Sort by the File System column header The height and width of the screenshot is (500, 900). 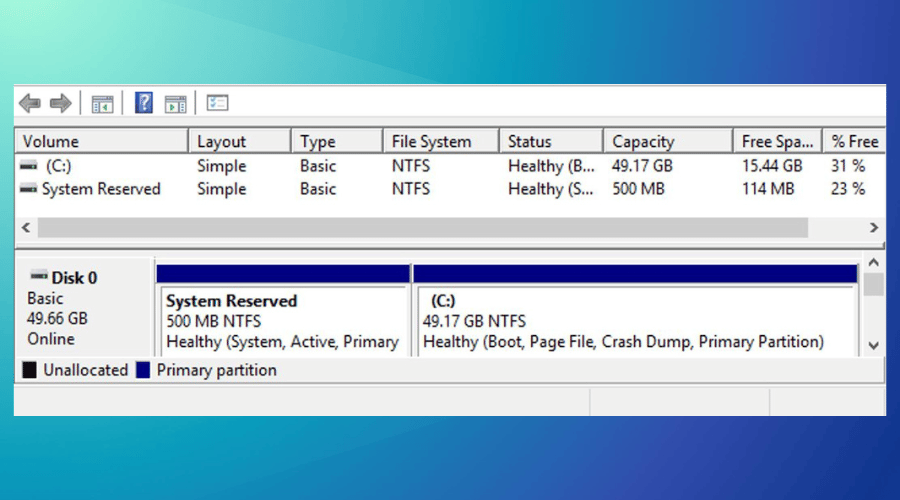(441, 141)
